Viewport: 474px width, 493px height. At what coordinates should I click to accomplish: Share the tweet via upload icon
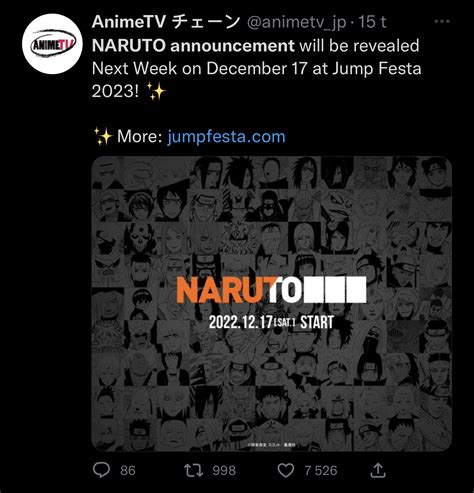(378, 470)
